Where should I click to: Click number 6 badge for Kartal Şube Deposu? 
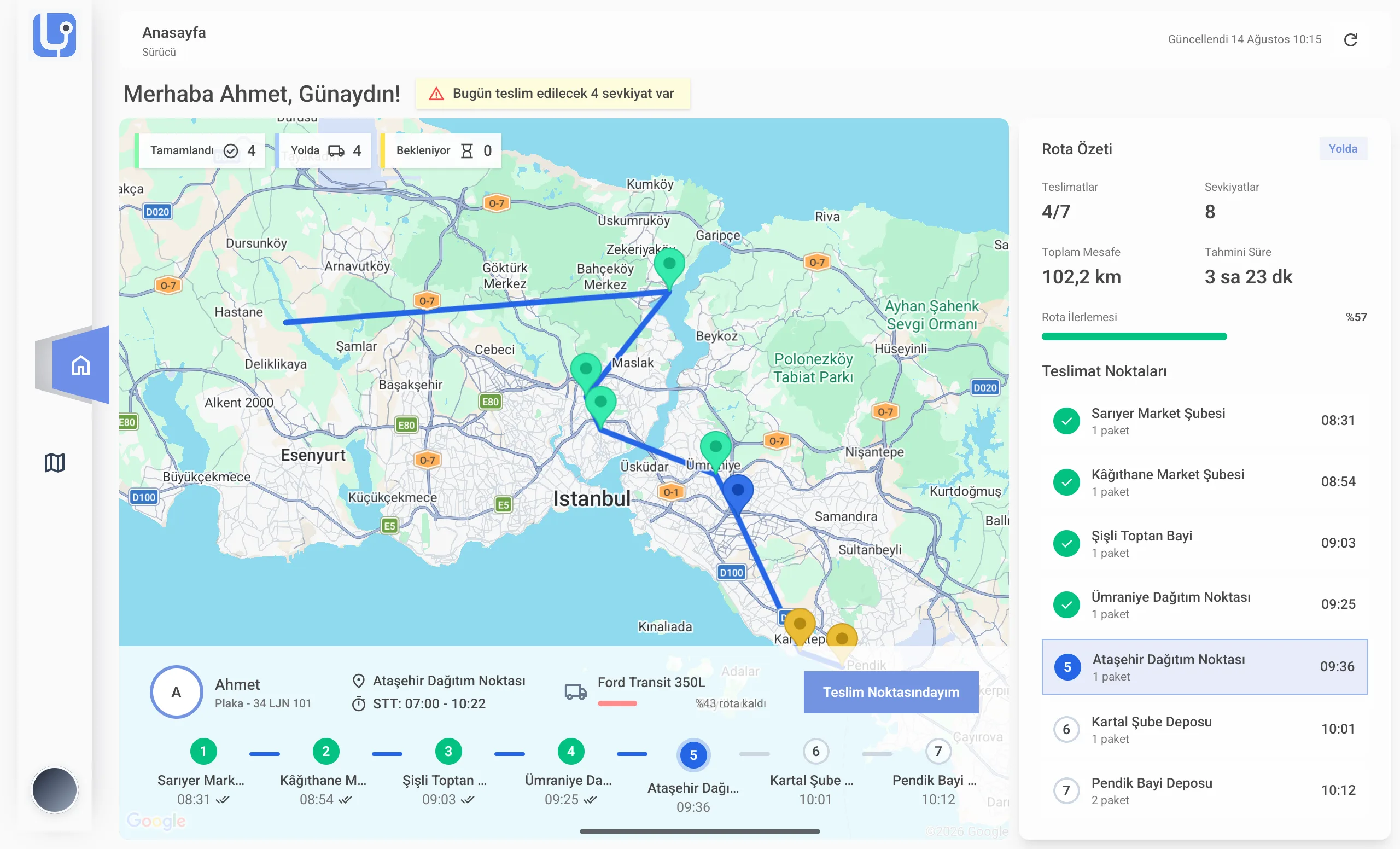(1066, 729)
